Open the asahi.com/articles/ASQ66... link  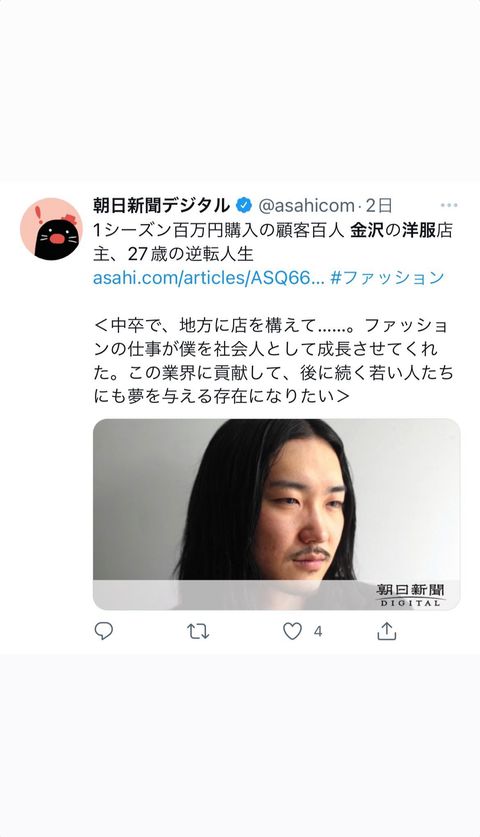click(x=208, y=278)
